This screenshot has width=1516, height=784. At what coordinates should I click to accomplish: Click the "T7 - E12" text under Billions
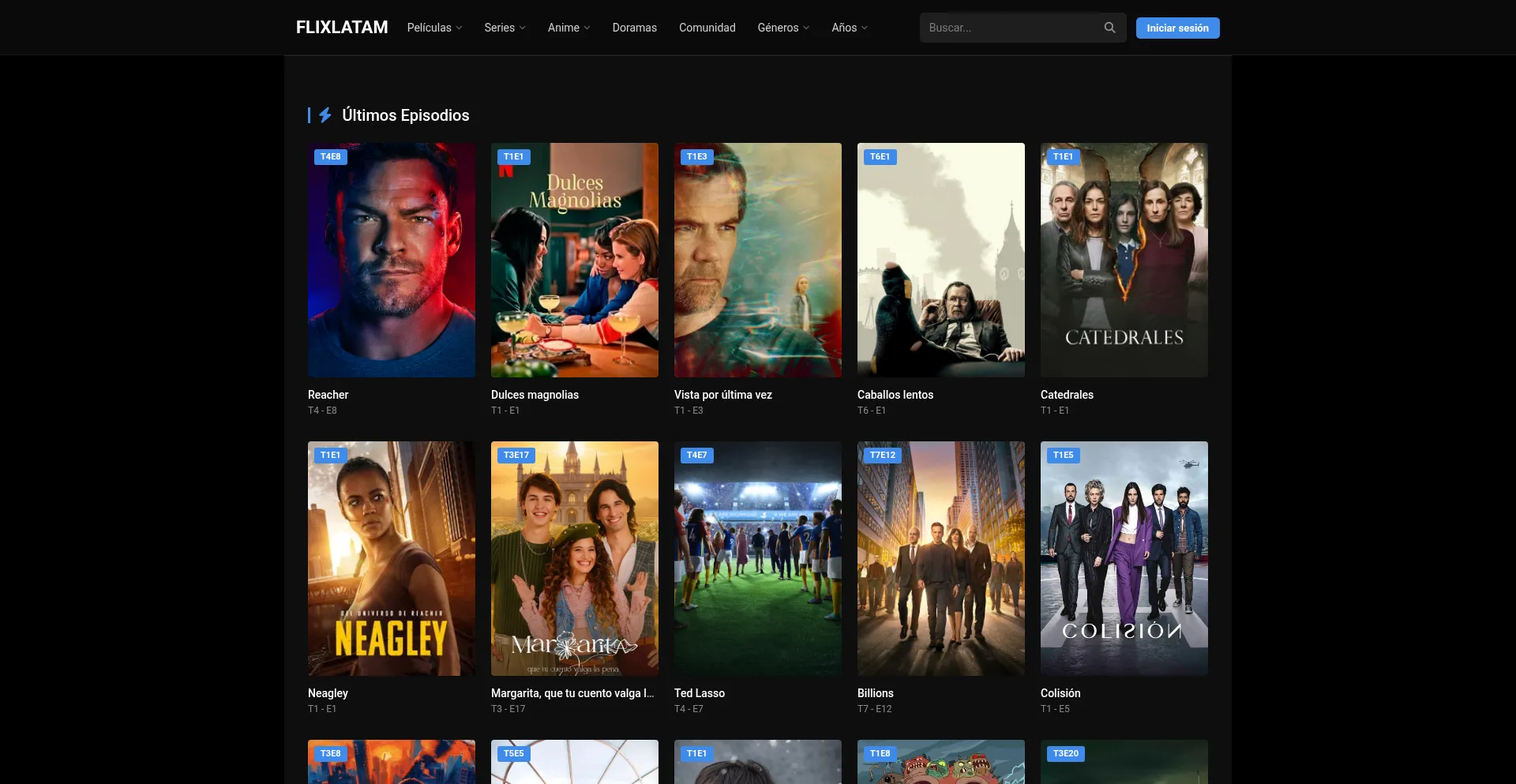(875, 709)
